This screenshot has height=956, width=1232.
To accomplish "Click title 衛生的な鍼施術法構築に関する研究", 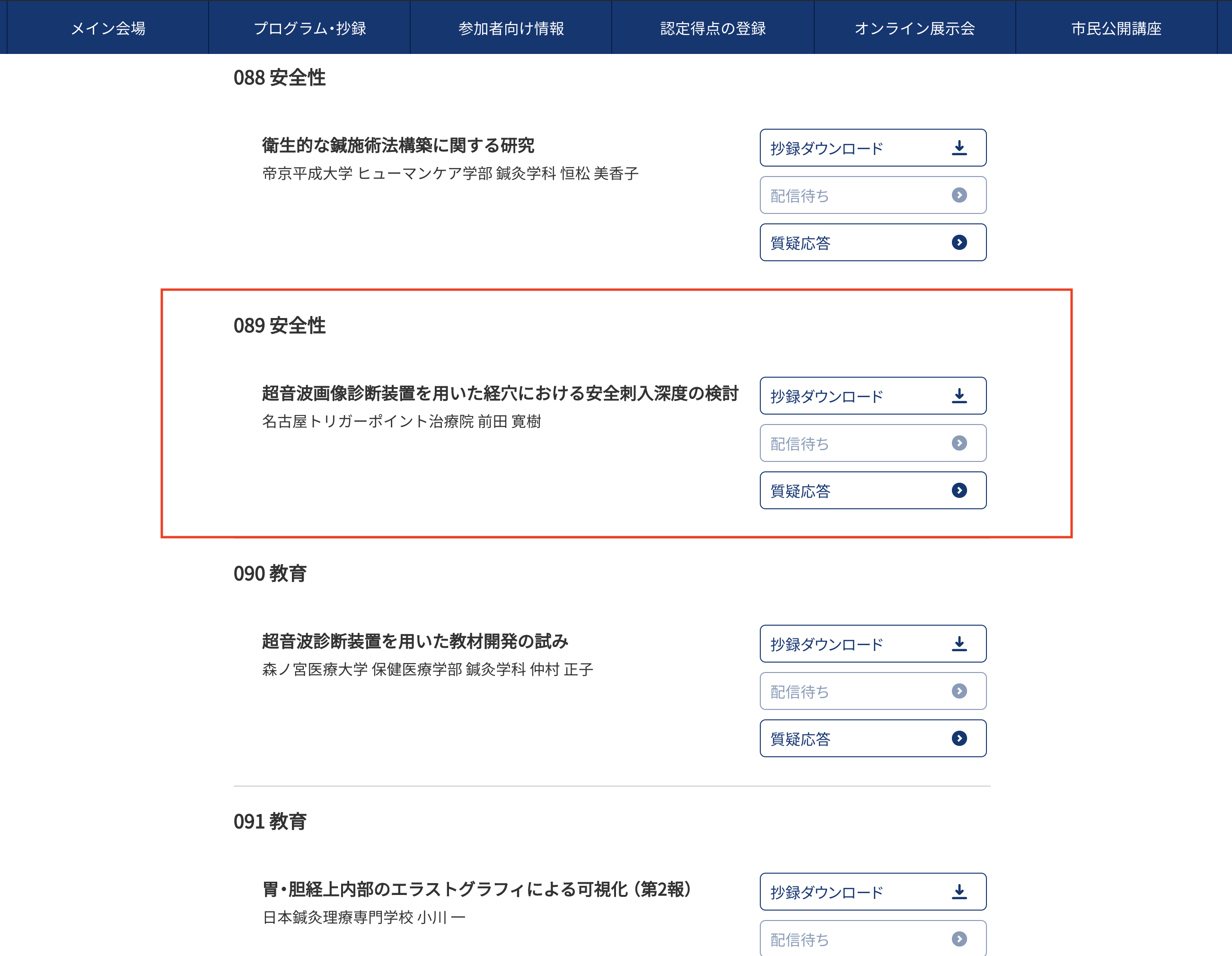I will point(398,146).
